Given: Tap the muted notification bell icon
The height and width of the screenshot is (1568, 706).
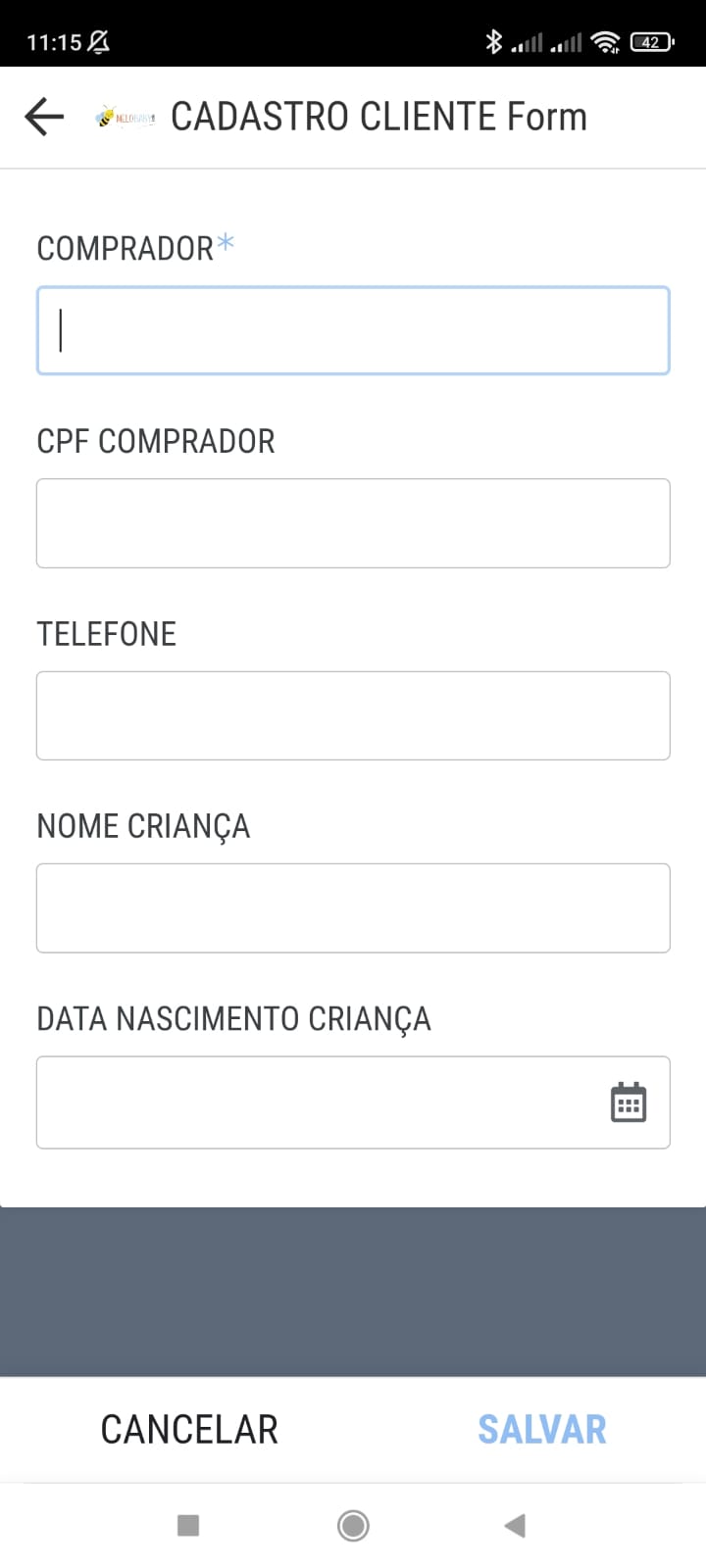Looking at the screenshot, I should (99, 41).
